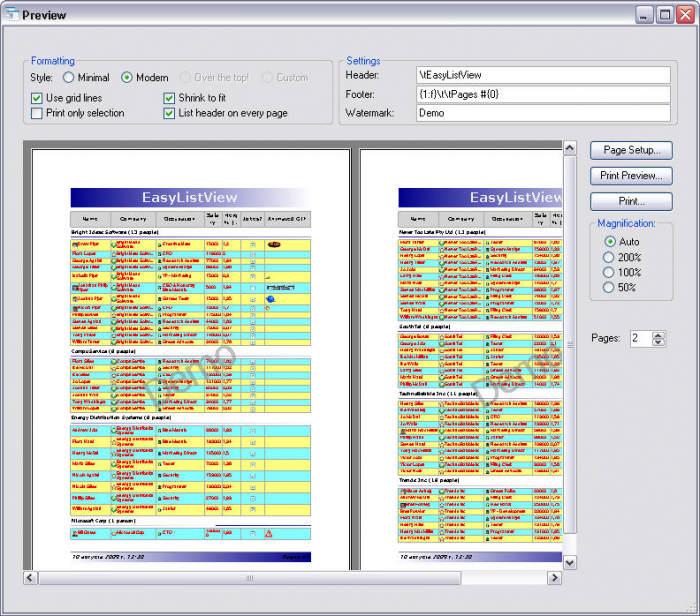Choose 100% magnification
700x616 pixels.
608,272
